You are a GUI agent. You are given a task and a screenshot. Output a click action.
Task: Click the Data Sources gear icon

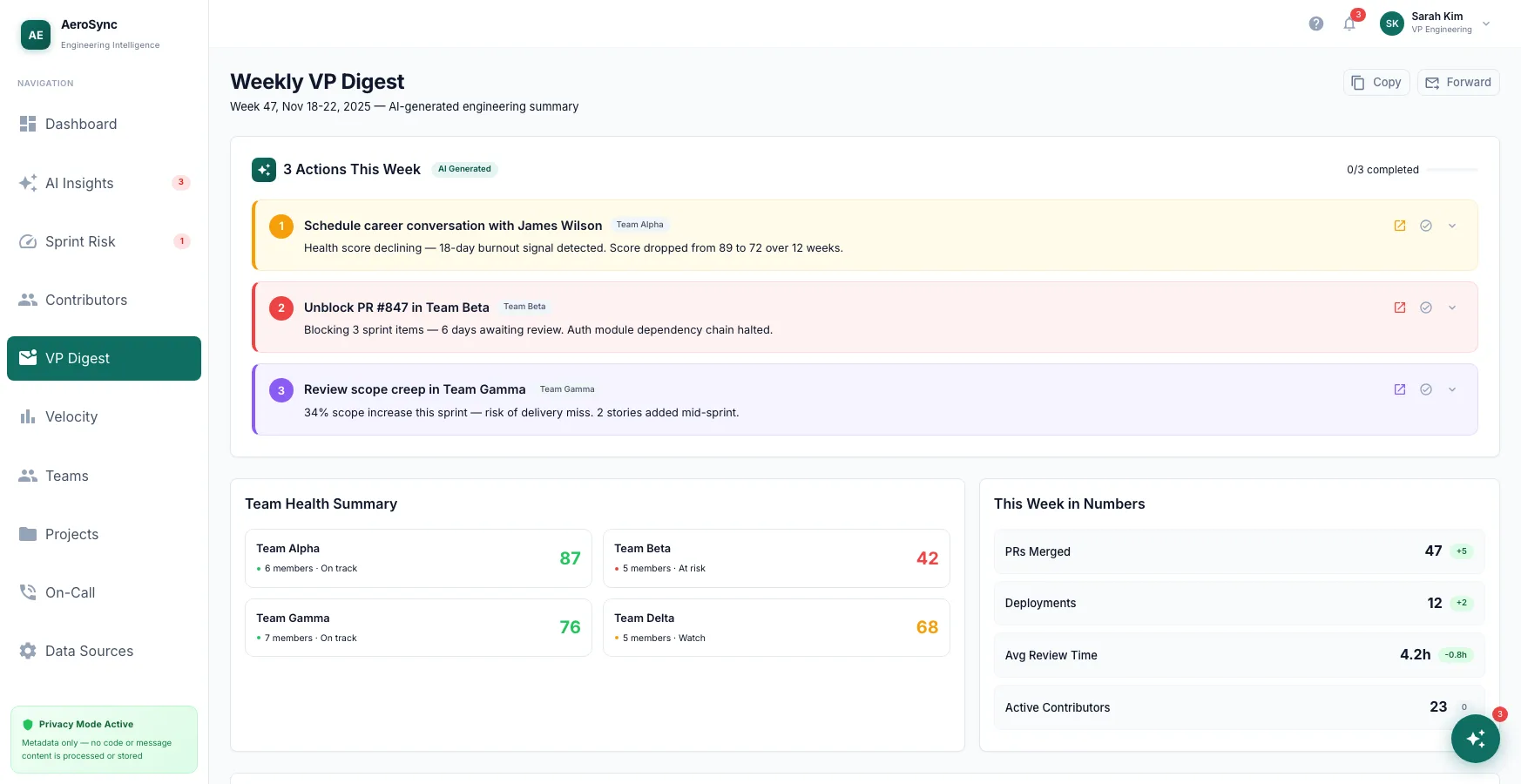[x=28, y=651]
